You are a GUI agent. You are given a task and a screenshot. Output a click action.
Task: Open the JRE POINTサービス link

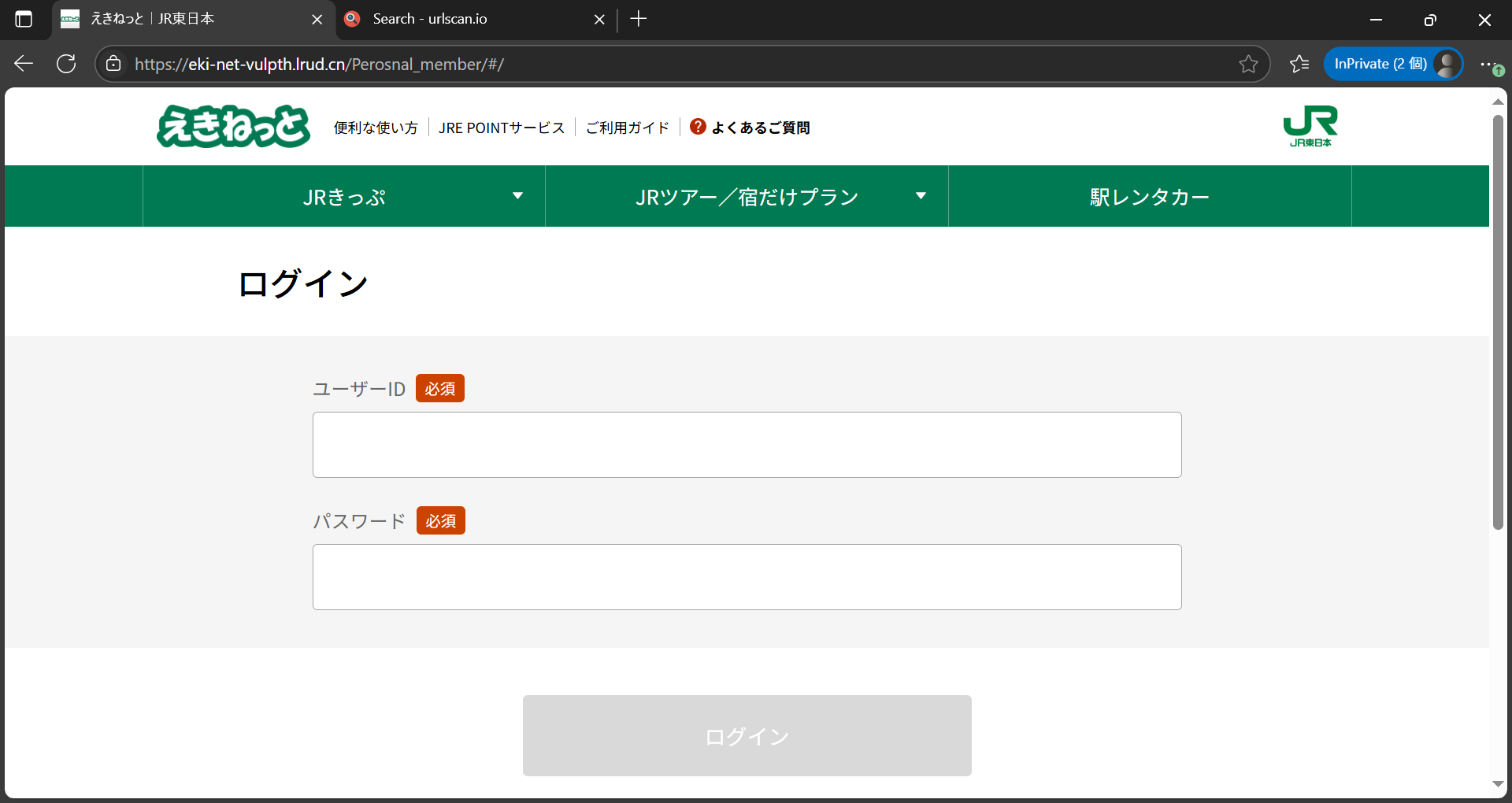pyautogui.click(x=502, y=128)
